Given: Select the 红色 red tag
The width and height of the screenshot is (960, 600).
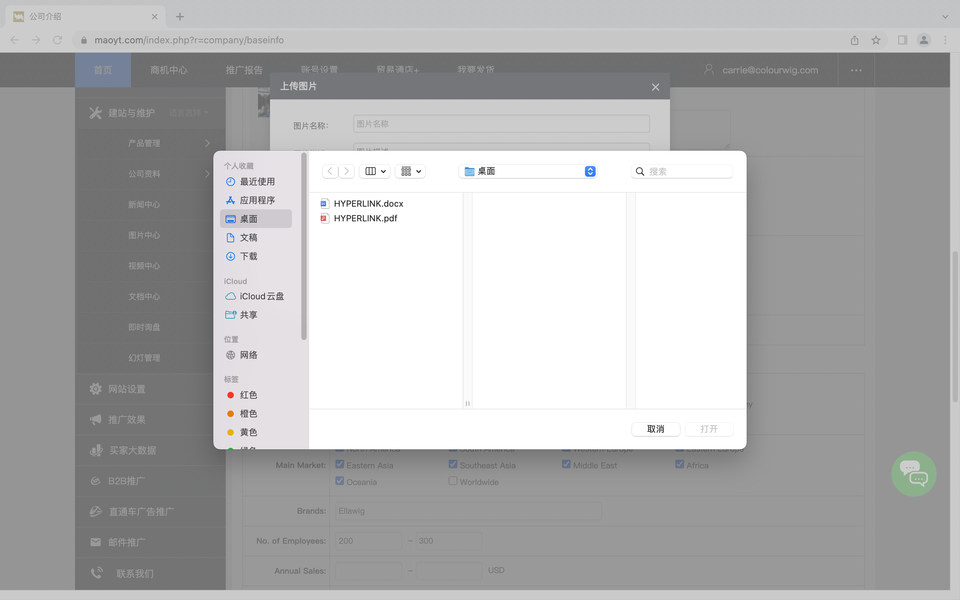Looking at the screenshot, I should point(248,395).
